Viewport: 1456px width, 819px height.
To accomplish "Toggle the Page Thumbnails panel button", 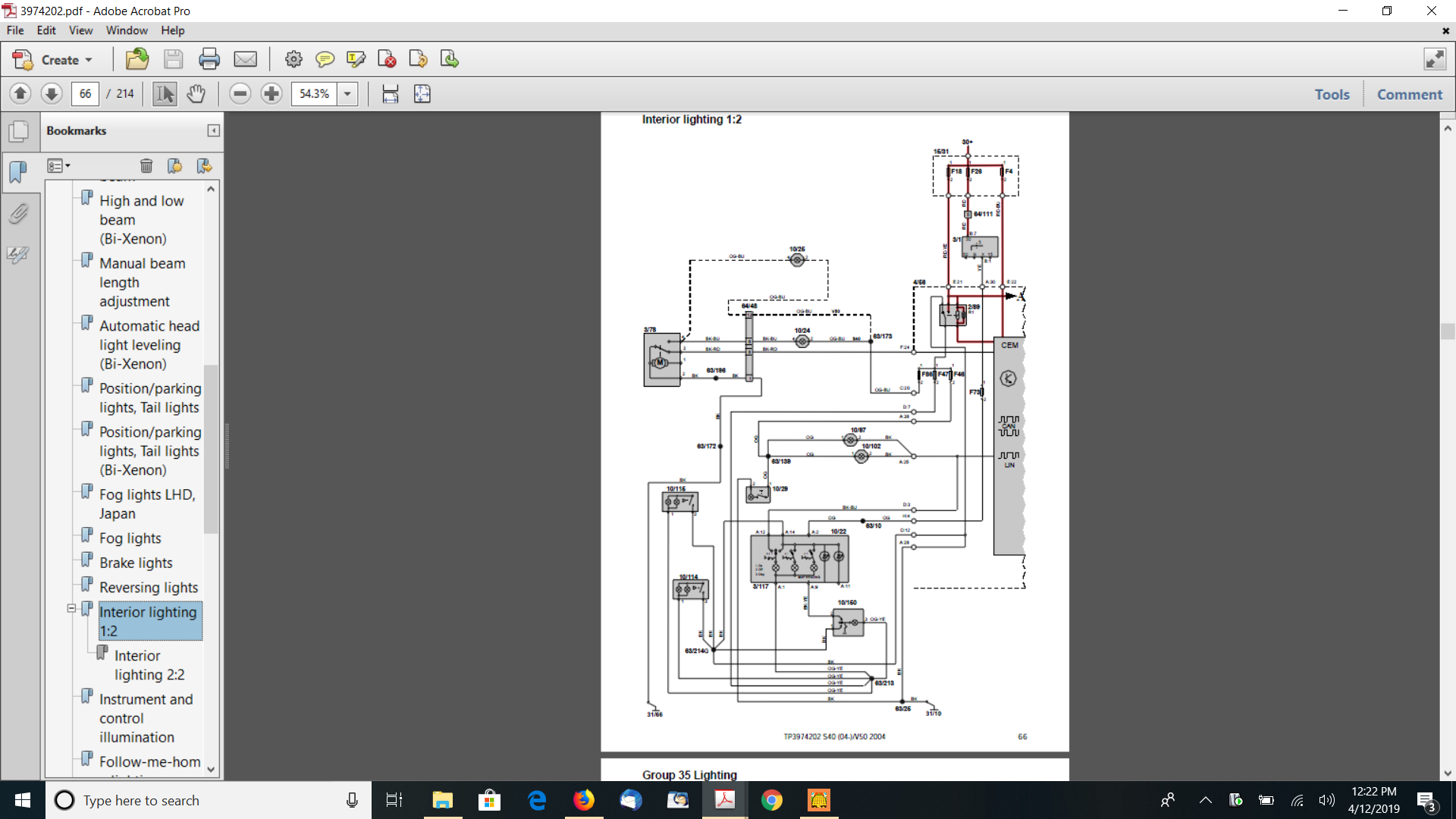I will 18,131.
